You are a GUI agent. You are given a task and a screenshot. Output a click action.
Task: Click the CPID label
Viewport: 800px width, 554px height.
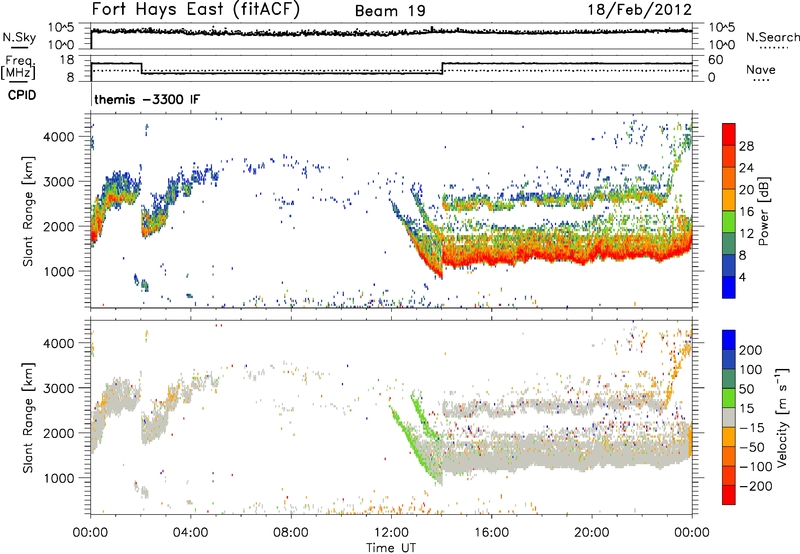click(x=22, y=95)
